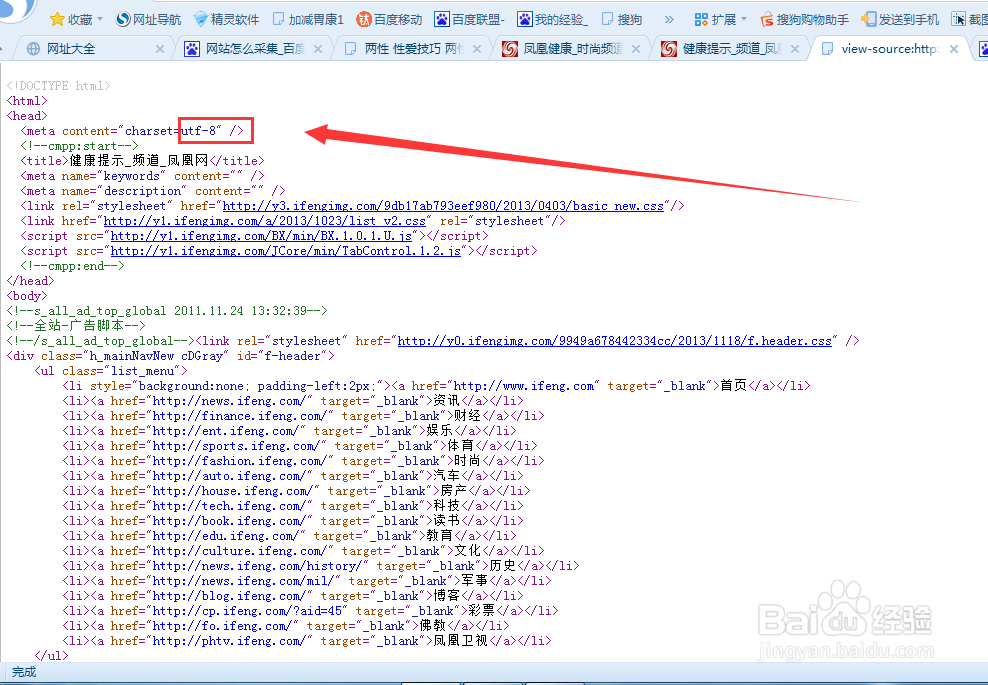Close the 凤凰健康_时尚频道 tab
This screenshot has height=685, width=988.
pyautogui.click(x=636, y=49)
